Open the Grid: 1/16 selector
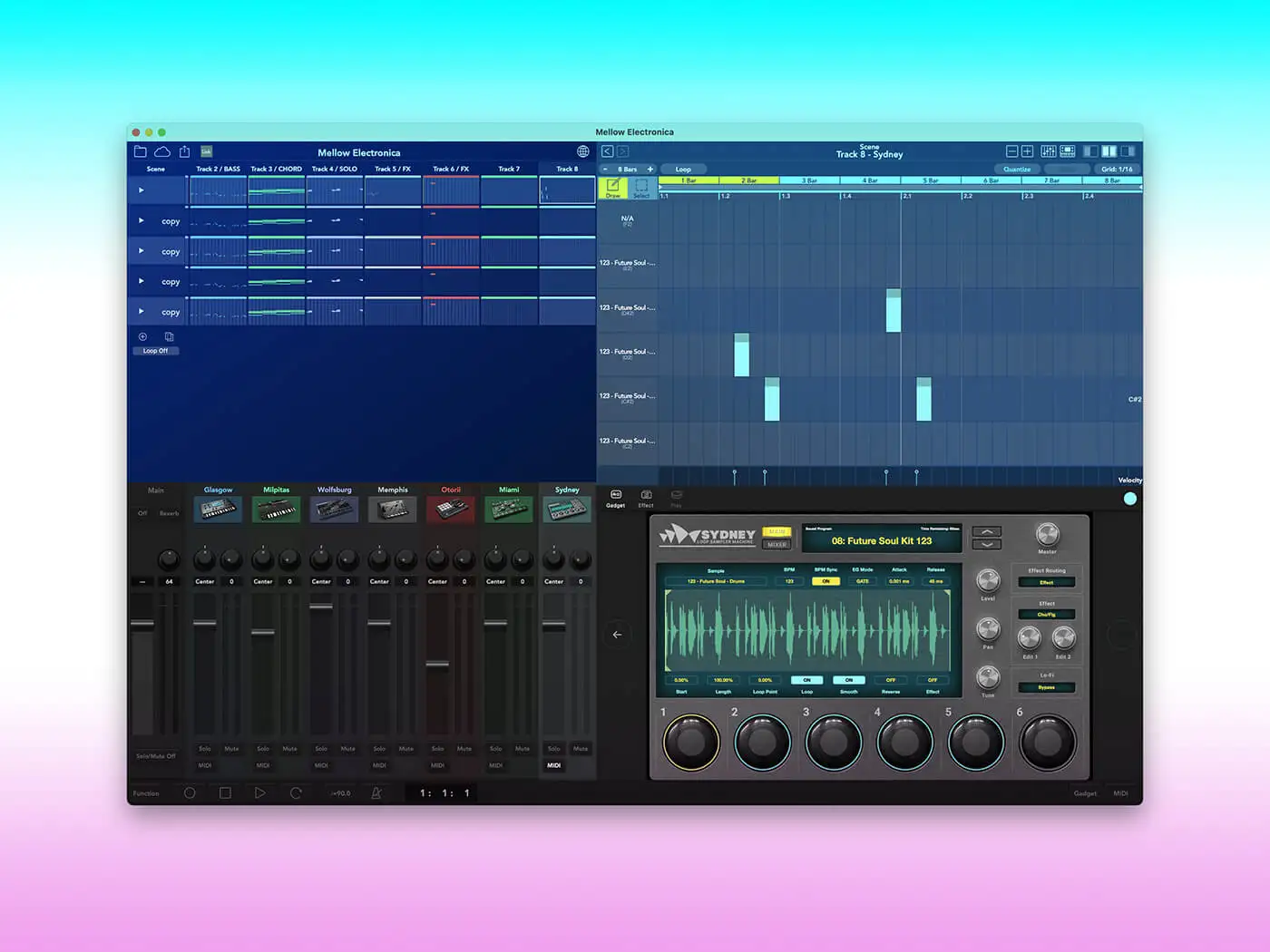 [x=1117, y=170]
